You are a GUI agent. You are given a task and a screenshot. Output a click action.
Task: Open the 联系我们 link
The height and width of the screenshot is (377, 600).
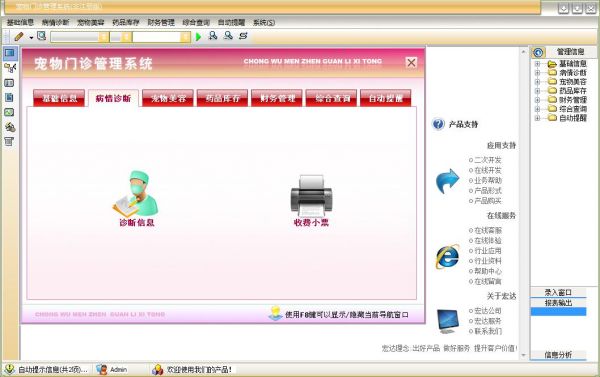[x=488, y=331]
